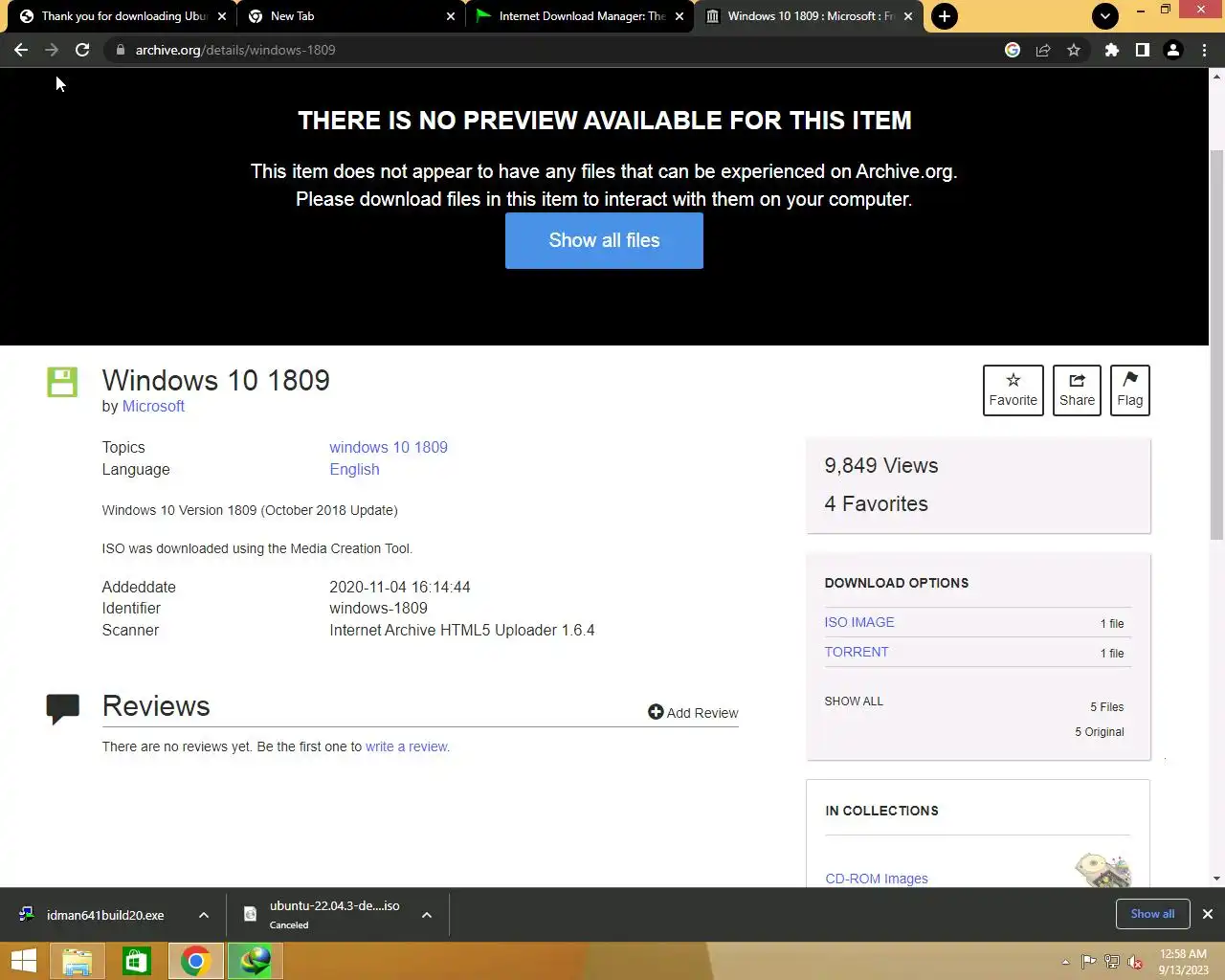Share this archive item
This screenshot has width=1225, height=980.
[1077, 390]
